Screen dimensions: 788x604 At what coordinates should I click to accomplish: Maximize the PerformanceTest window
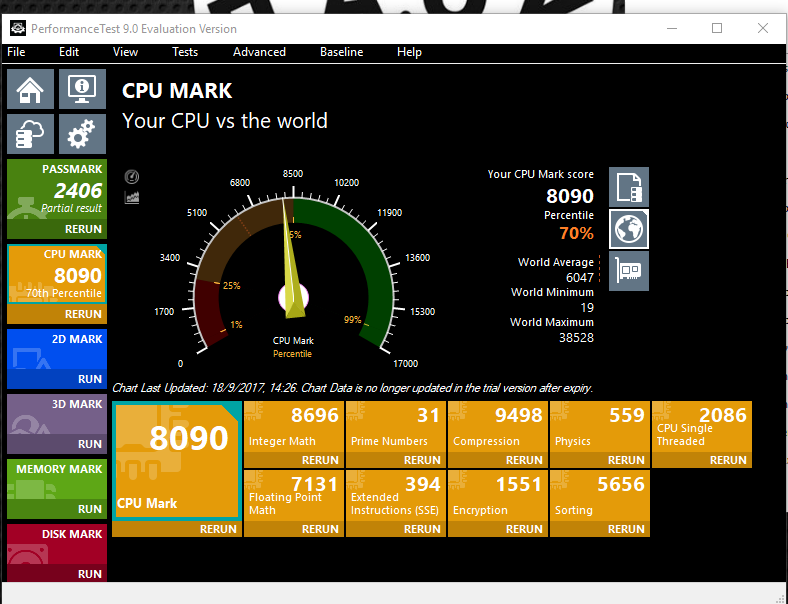point(717,28)
